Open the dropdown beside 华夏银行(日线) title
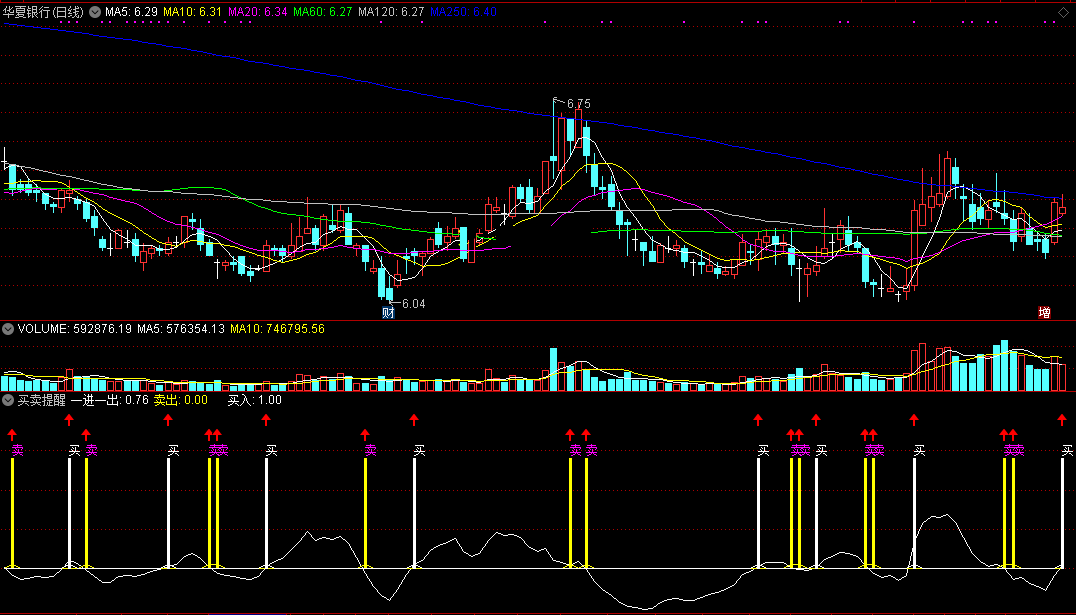Screen dimensions: 1076x615 (x=95, y=12)
